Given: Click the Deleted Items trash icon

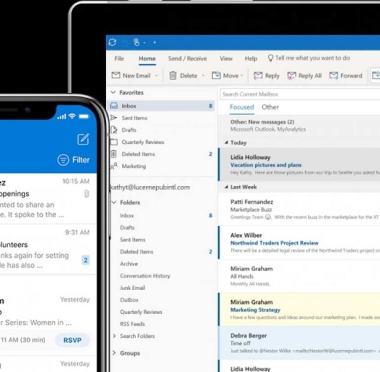Looking at the screenshot, I should 114,154.
